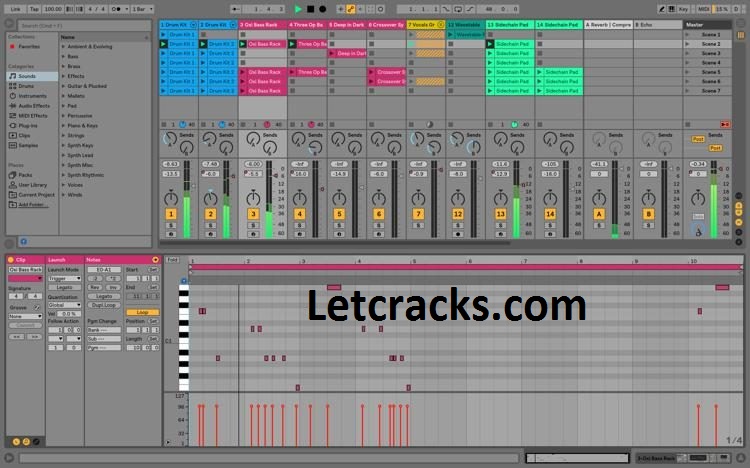Click the Fold button in the note editor
Screen dimensions: 750x468
pos(172,260)
